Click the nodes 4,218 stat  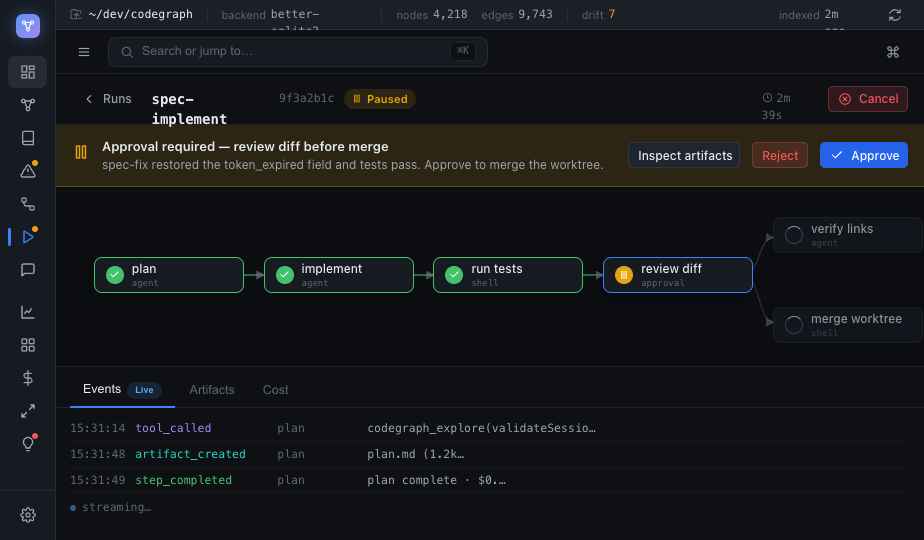pyautogui.click(x=432, y=14)
